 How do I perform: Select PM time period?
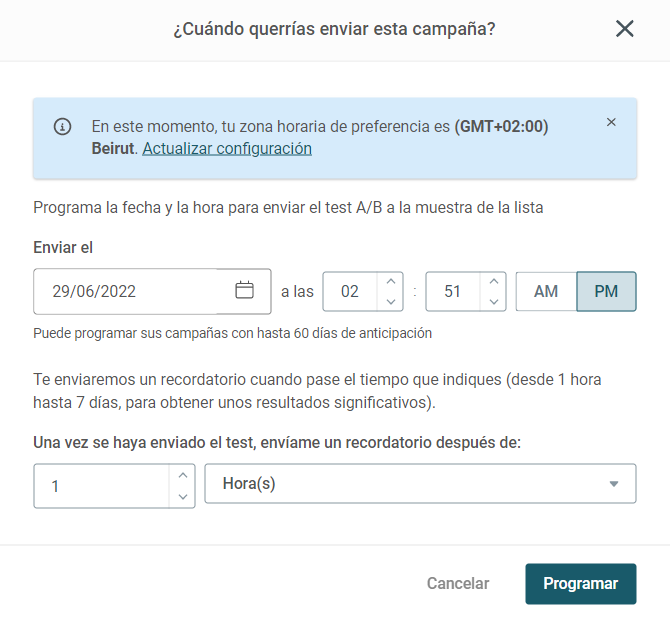(606, 291)
